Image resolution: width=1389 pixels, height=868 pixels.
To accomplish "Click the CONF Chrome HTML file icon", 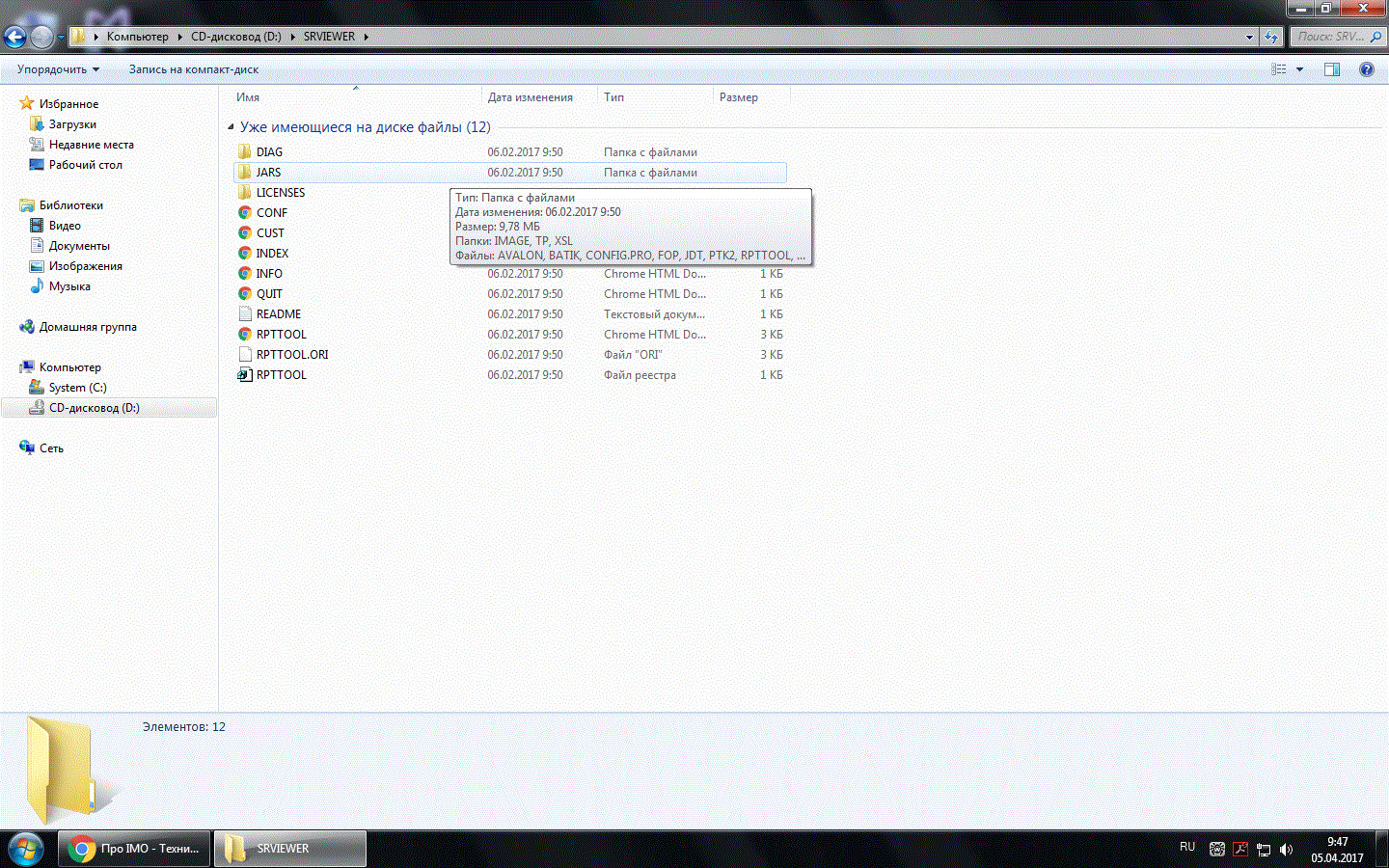I will [x=245, y=213].
